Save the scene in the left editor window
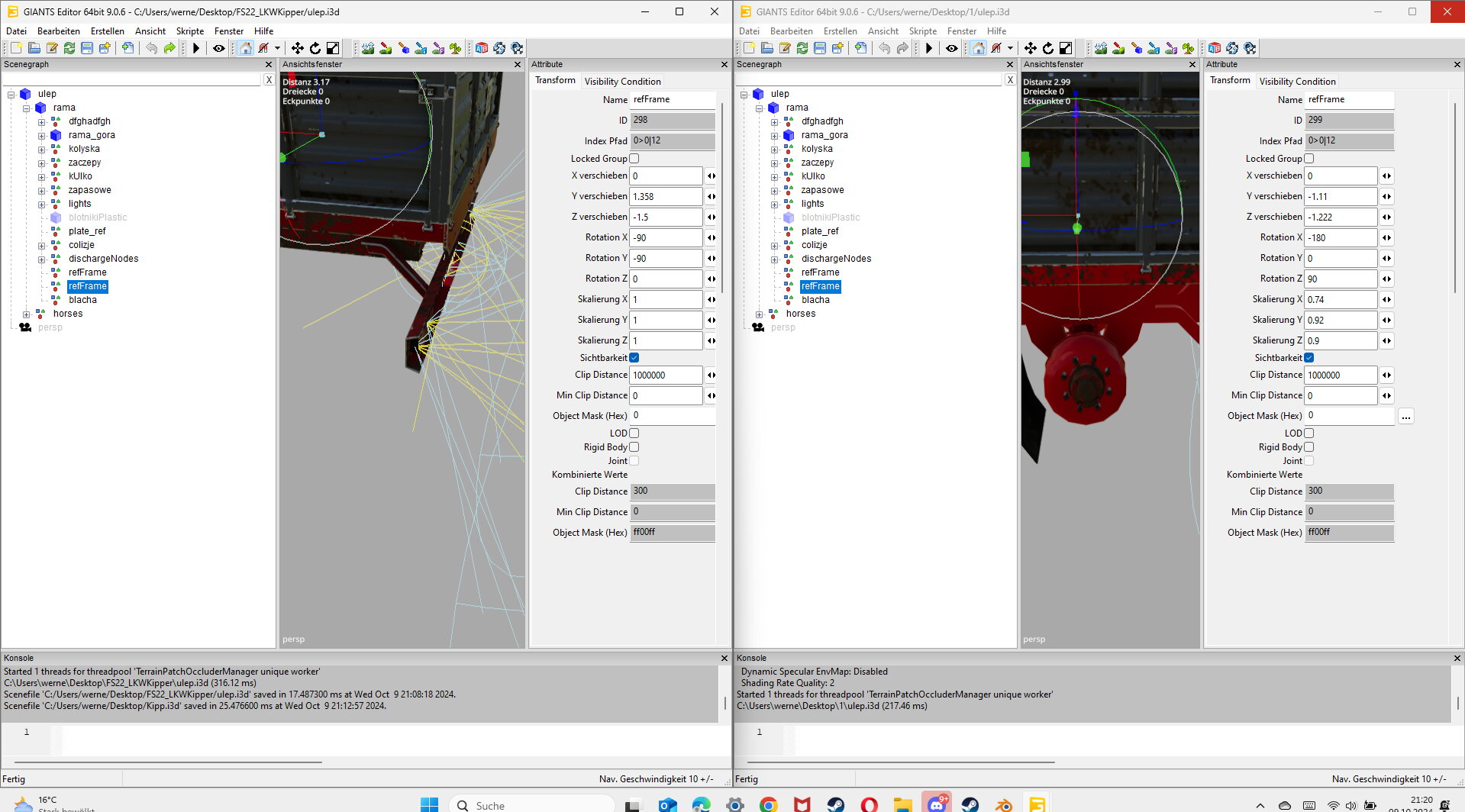1465x812 pixels. click(87, 48)
